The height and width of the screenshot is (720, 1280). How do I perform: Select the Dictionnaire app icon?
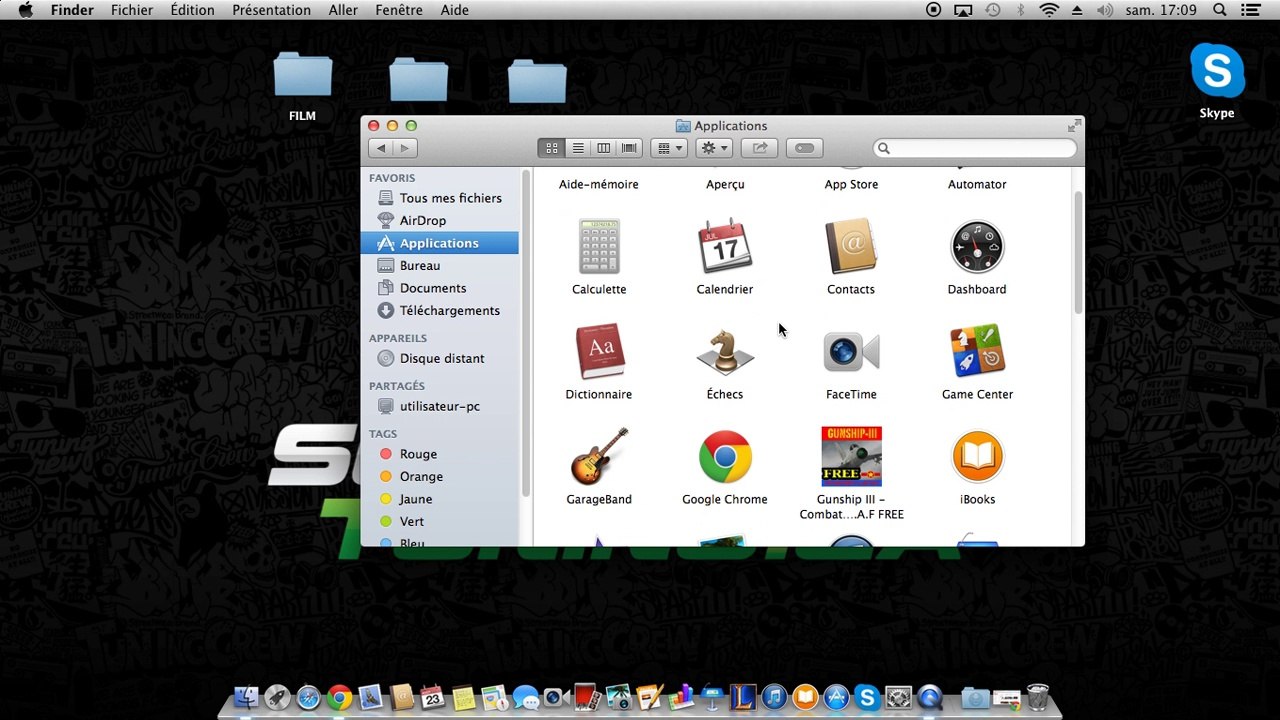pyautogui.click(x=599, y=351)
